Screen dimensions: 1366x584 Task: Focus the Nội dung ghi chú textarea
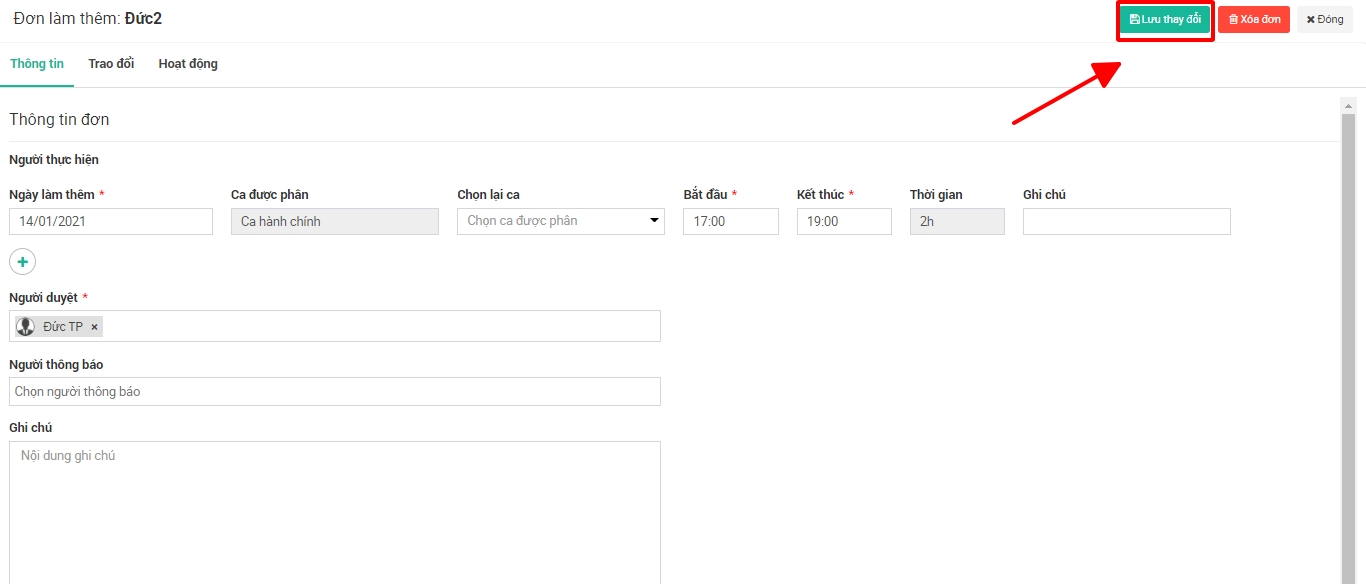point(335,510)
